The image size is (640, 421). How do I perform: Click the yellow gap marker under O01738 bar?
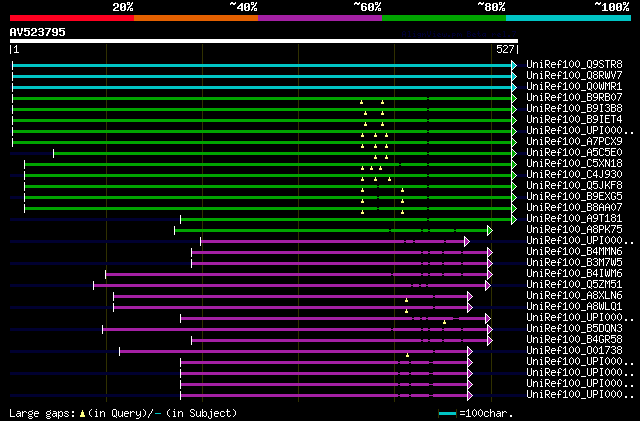click(407, 356)
